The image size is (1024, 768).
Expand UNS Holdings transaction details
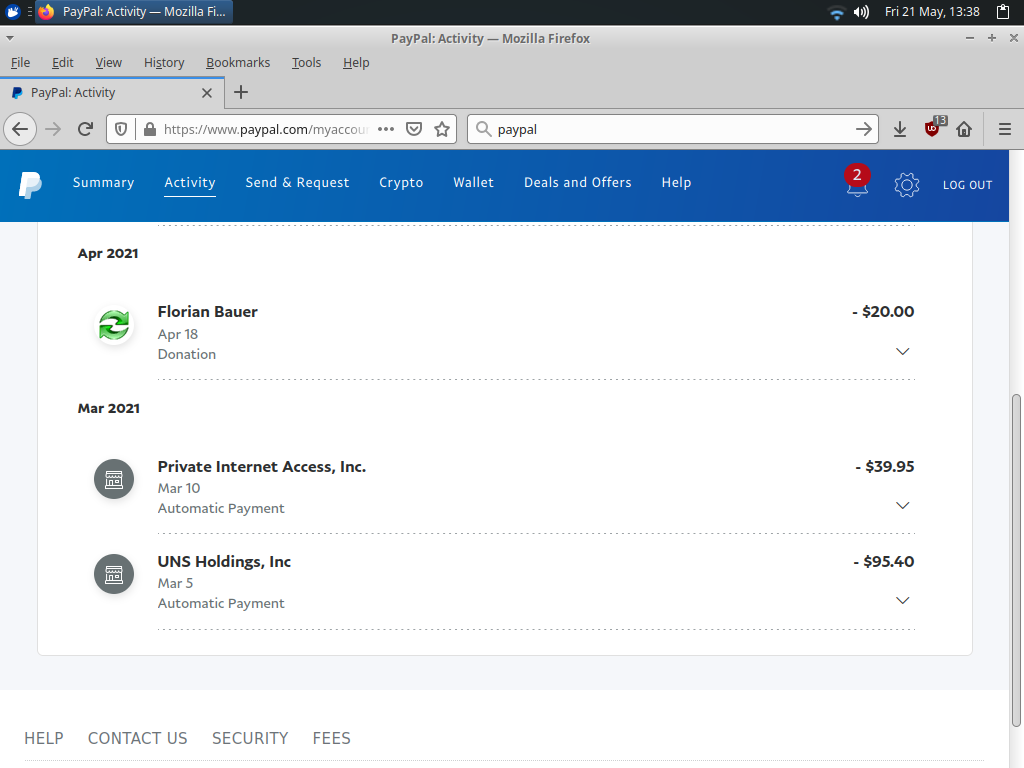click(903, 600)
